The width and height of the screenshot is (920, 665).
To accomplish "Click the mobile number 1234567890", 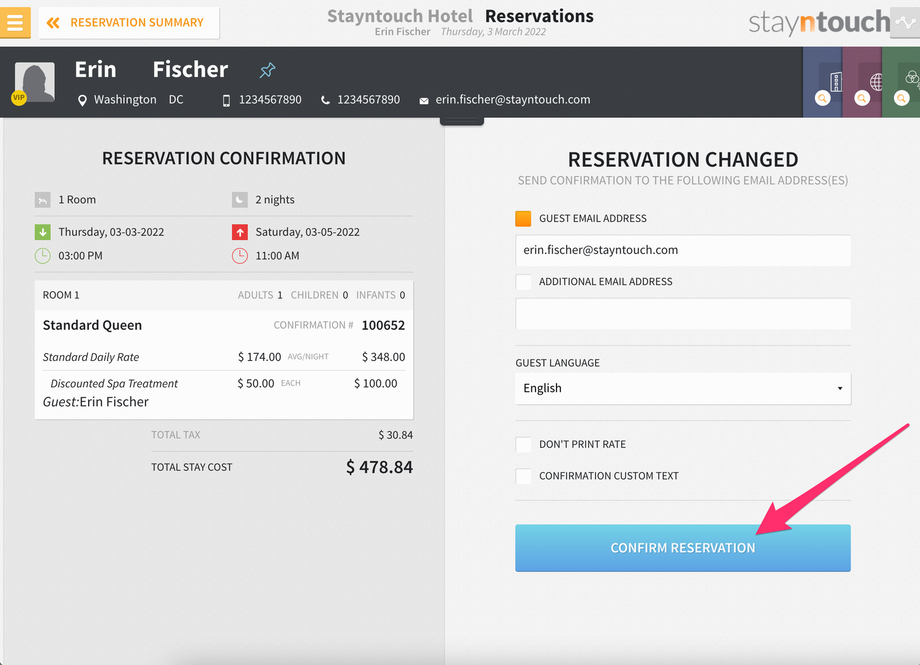I will [x=270, y=100].
